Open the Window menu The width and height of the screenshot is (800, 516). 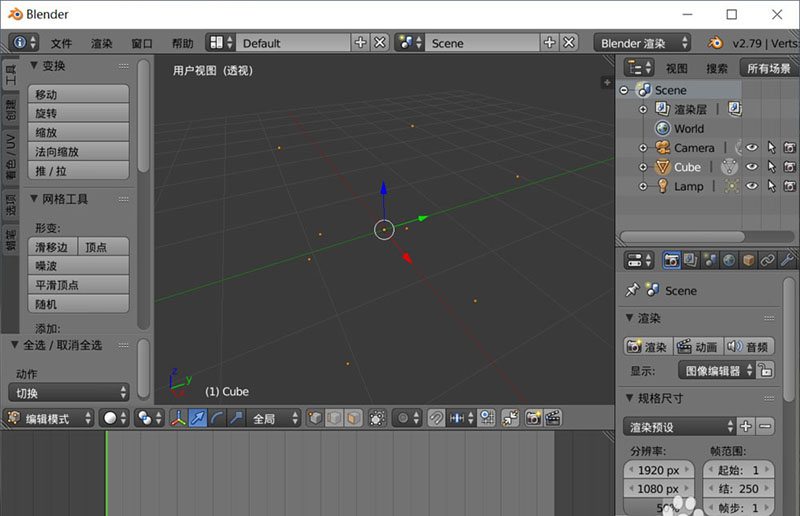[142, 43]
